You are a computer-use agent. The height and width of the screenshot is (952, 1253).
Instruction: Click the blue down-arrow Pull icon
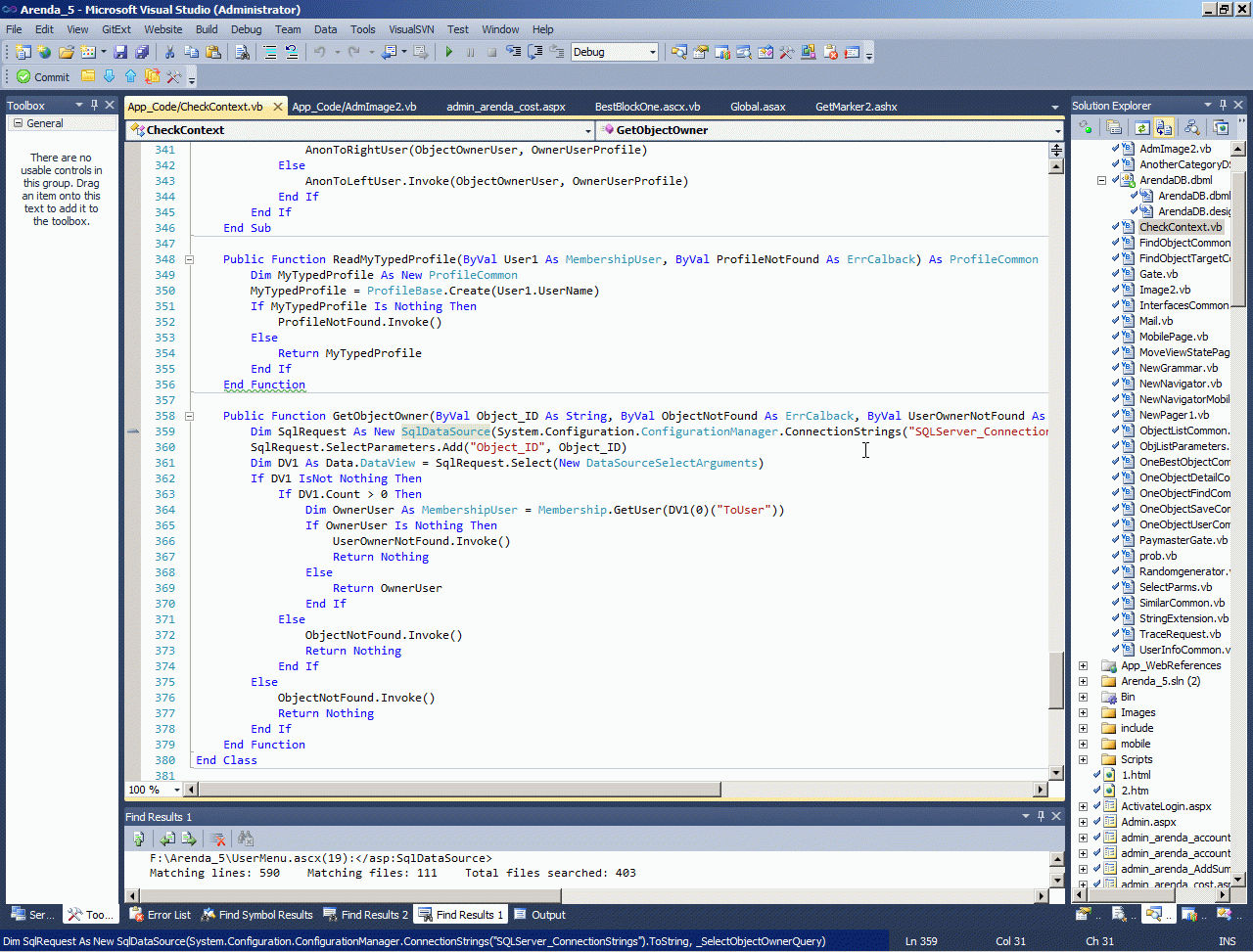coord(109,76)
